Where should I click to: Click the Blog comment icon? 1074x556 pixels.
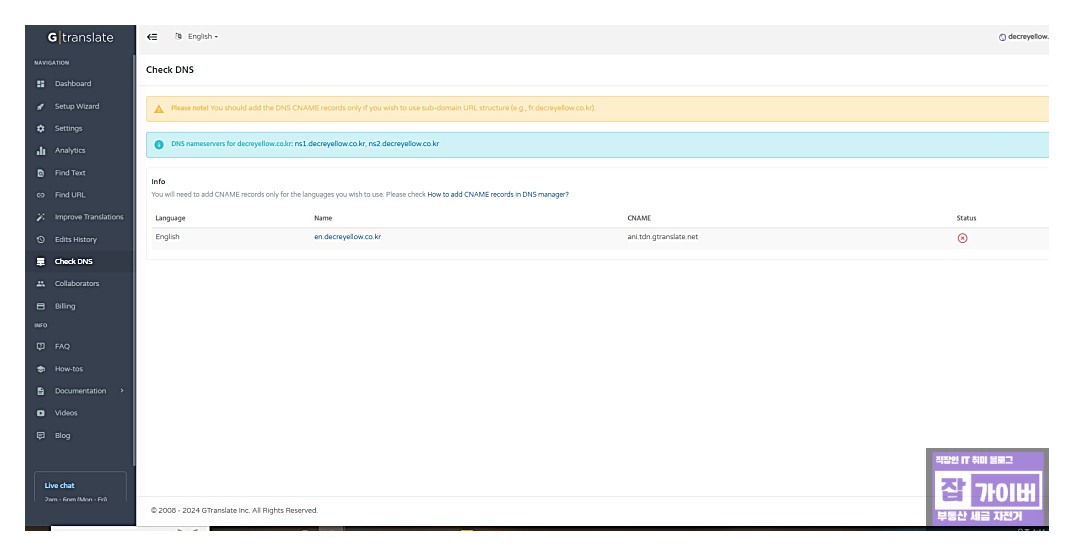tap(40, 435)
